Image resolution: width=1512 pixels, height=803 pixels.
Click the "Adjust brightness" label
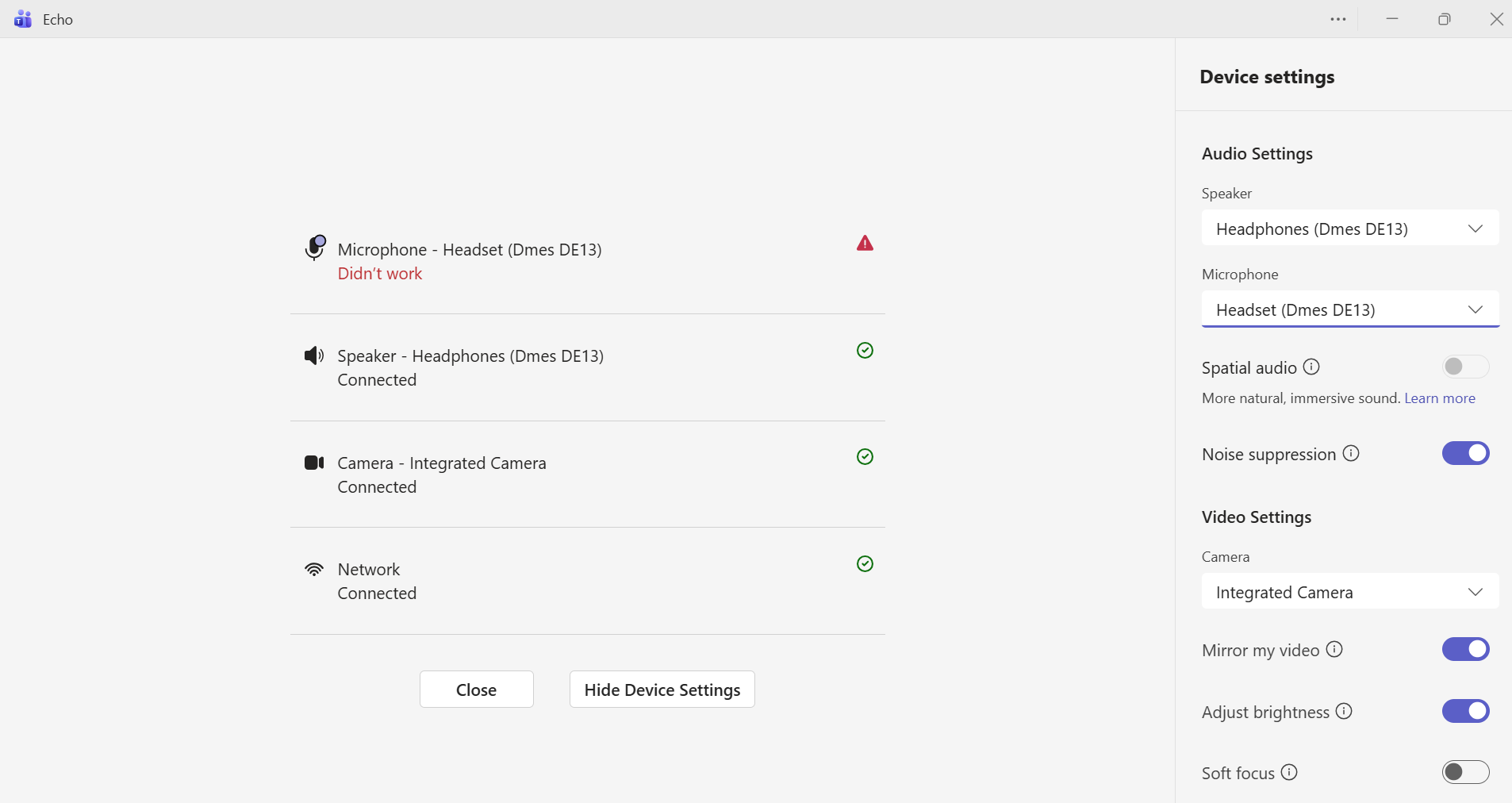coord(1265,713)
